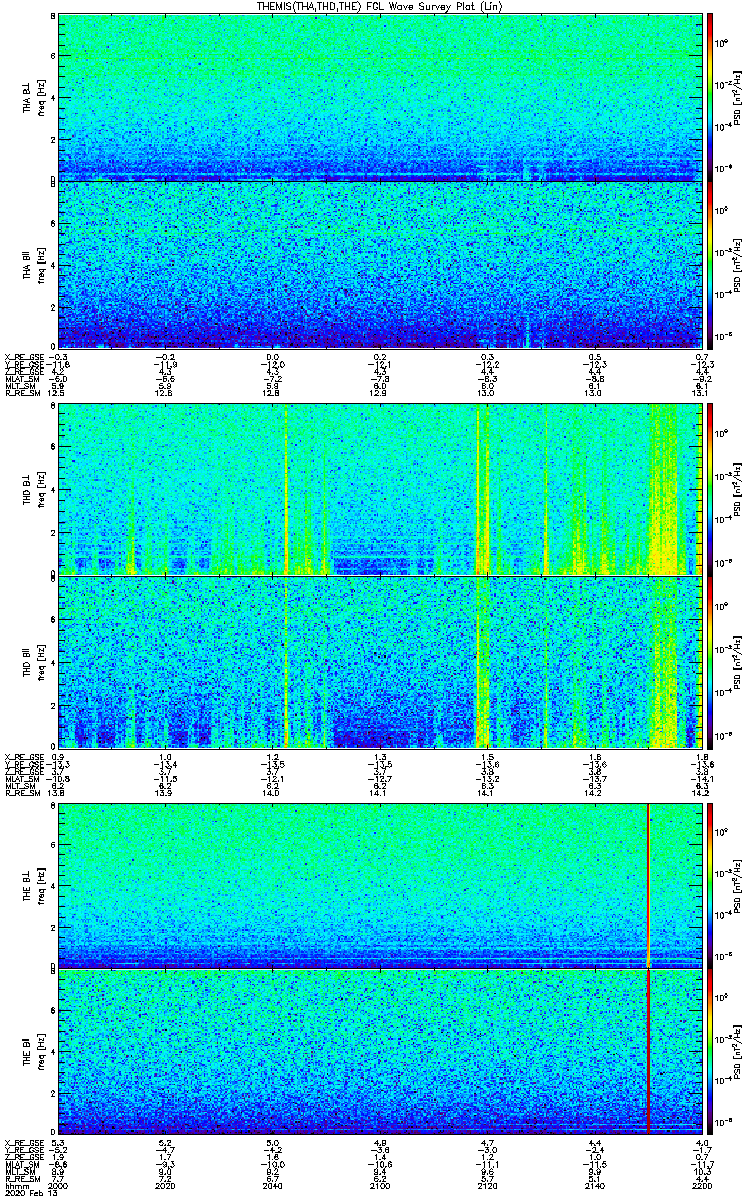Click the THD B-perpendicular spectrogram panel
This screenshot has height=1200, width=750.
(x=378, y=489)
